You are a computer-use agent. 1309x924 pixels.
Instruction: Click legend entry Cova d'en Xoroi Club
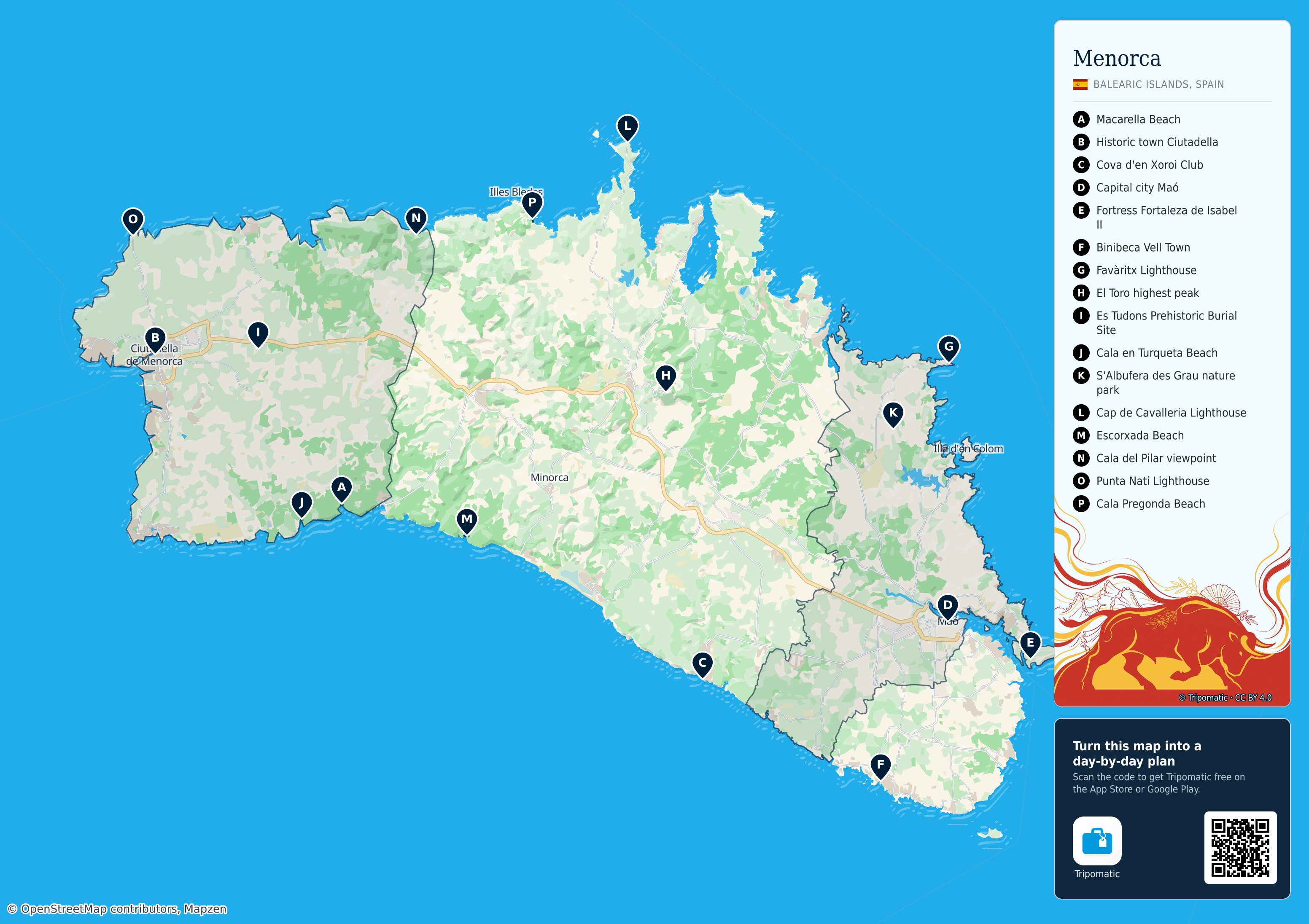click(x=1138, y=165)
